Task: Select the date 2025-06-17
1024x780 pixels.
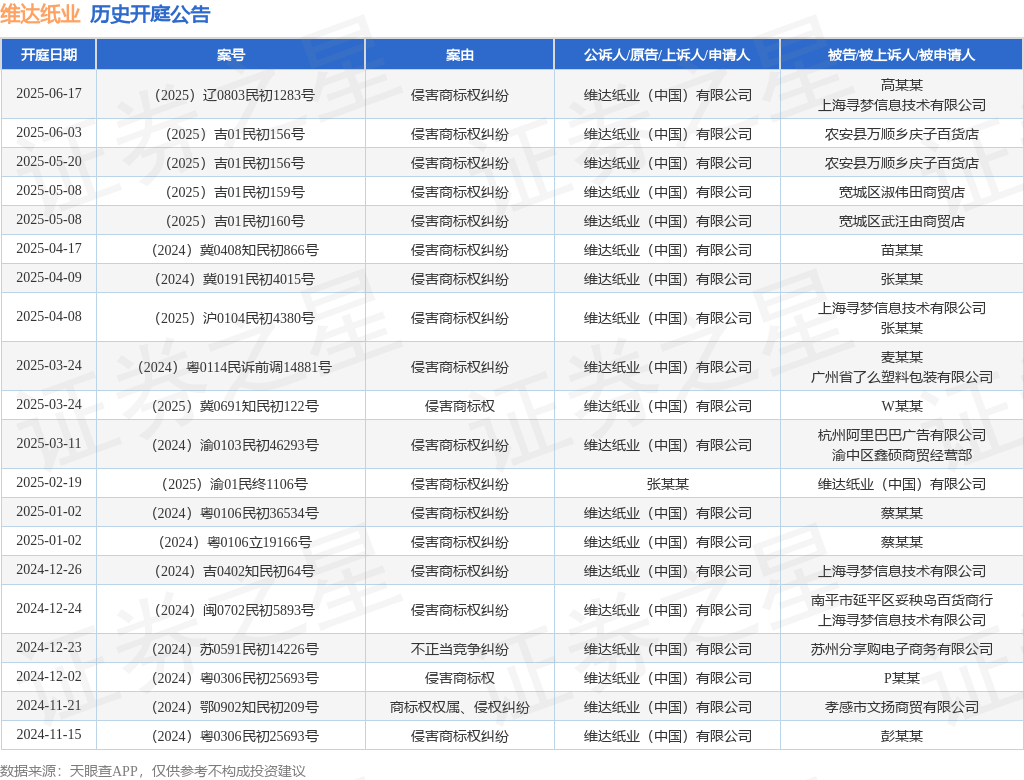Action: pos(49,93)
